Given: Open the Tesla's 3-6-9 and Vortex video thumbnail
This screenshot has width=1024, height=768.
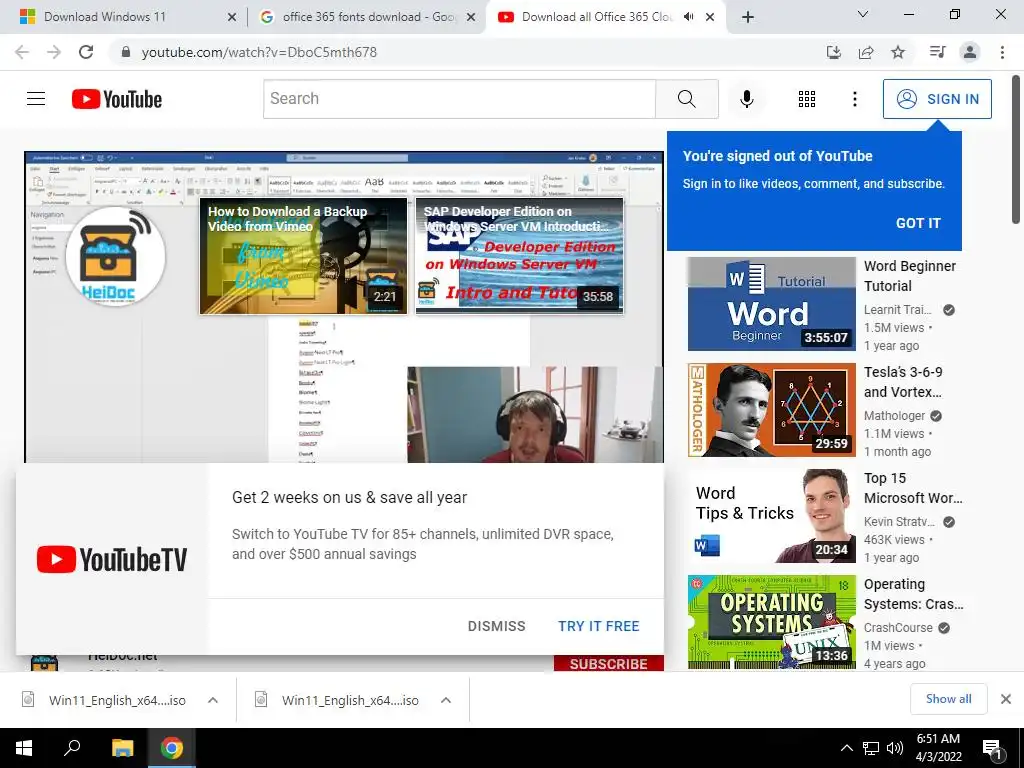Looking at the screenshot, I should point(771,409).
